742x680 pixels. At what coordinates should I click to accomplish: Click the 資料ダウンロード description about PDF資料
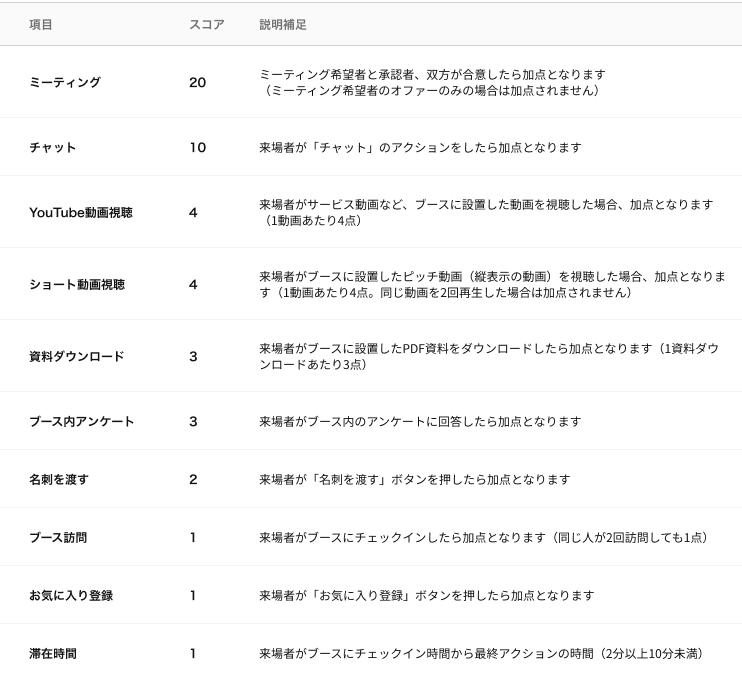[x=489, y=356]
